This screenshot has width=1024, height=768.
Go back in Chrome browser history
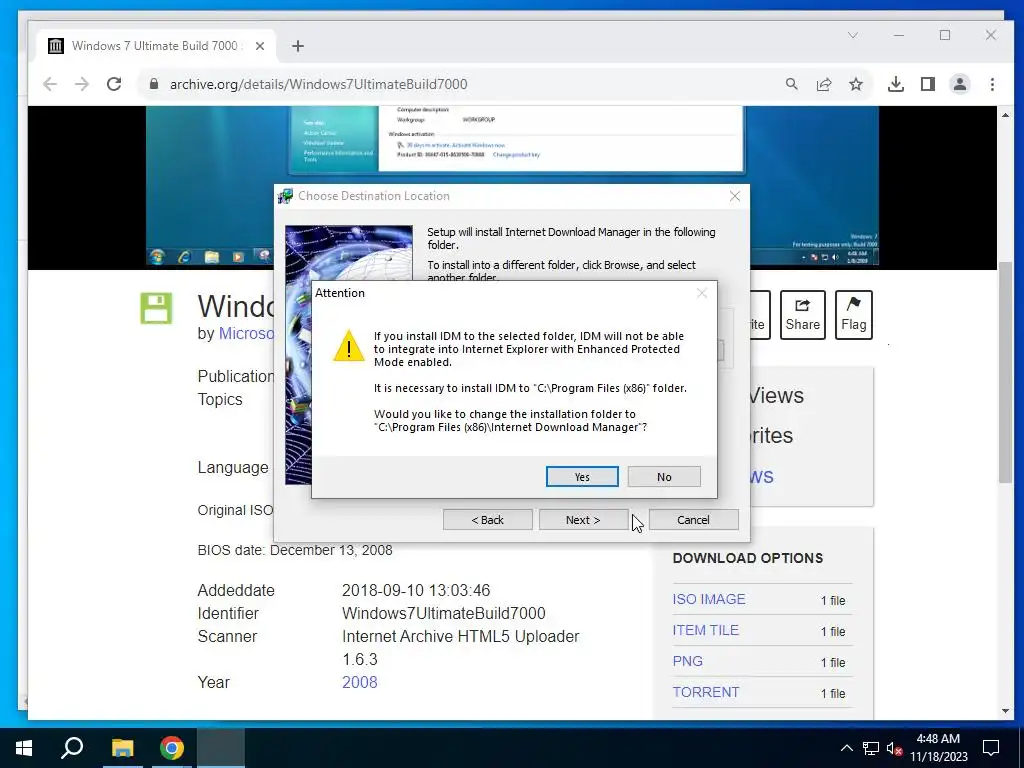(50, 84)
